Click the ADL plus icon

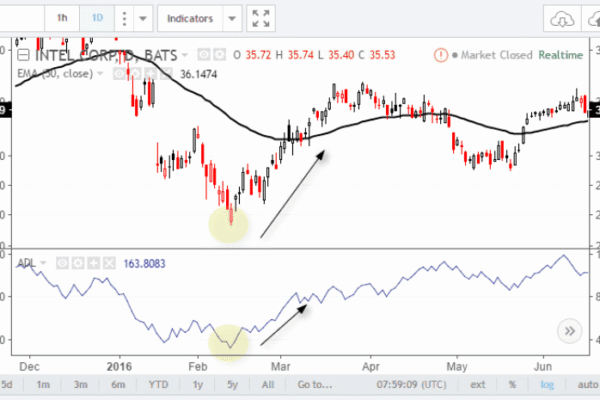click(93, 263)
